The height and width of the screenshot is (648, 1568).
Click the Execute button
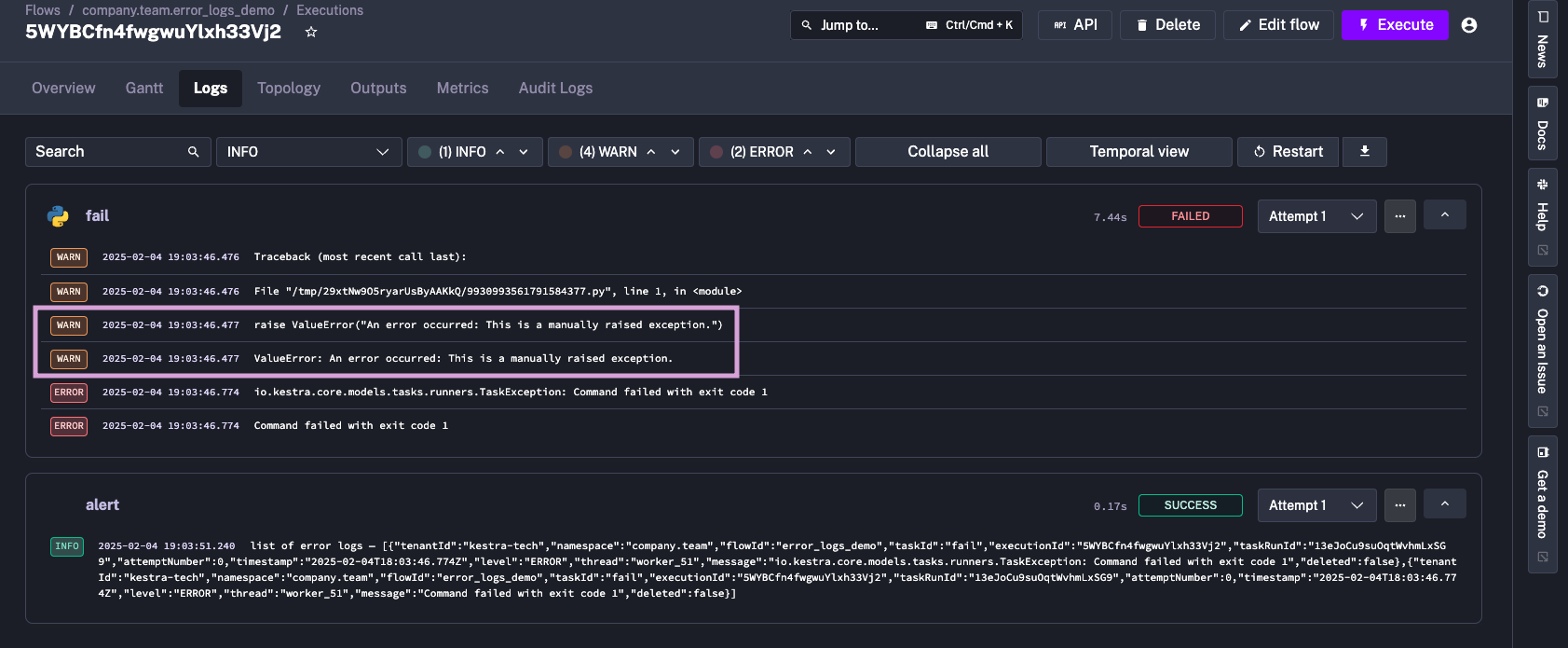(1394, 25)
